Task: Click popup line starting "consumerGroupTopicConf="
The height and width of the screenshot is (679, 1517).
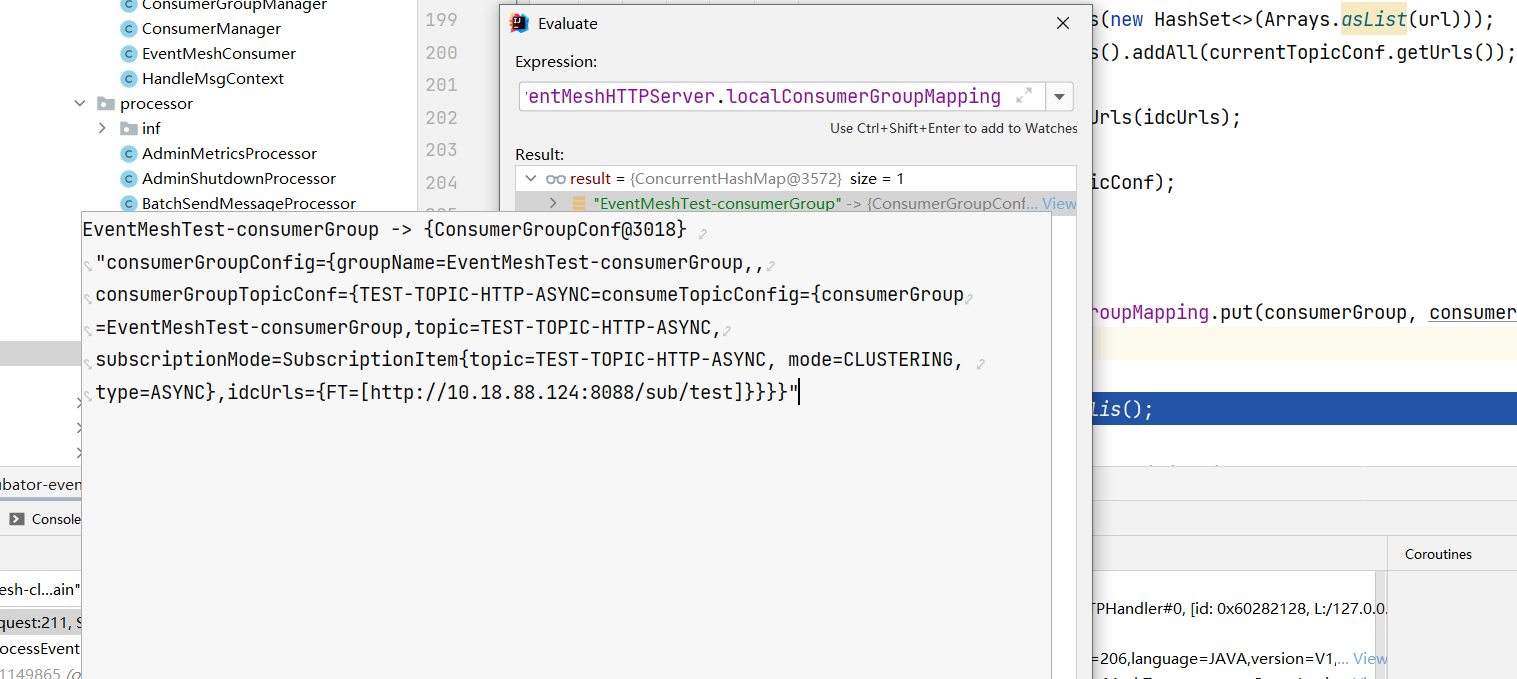Action: click(x=530, y=295)
